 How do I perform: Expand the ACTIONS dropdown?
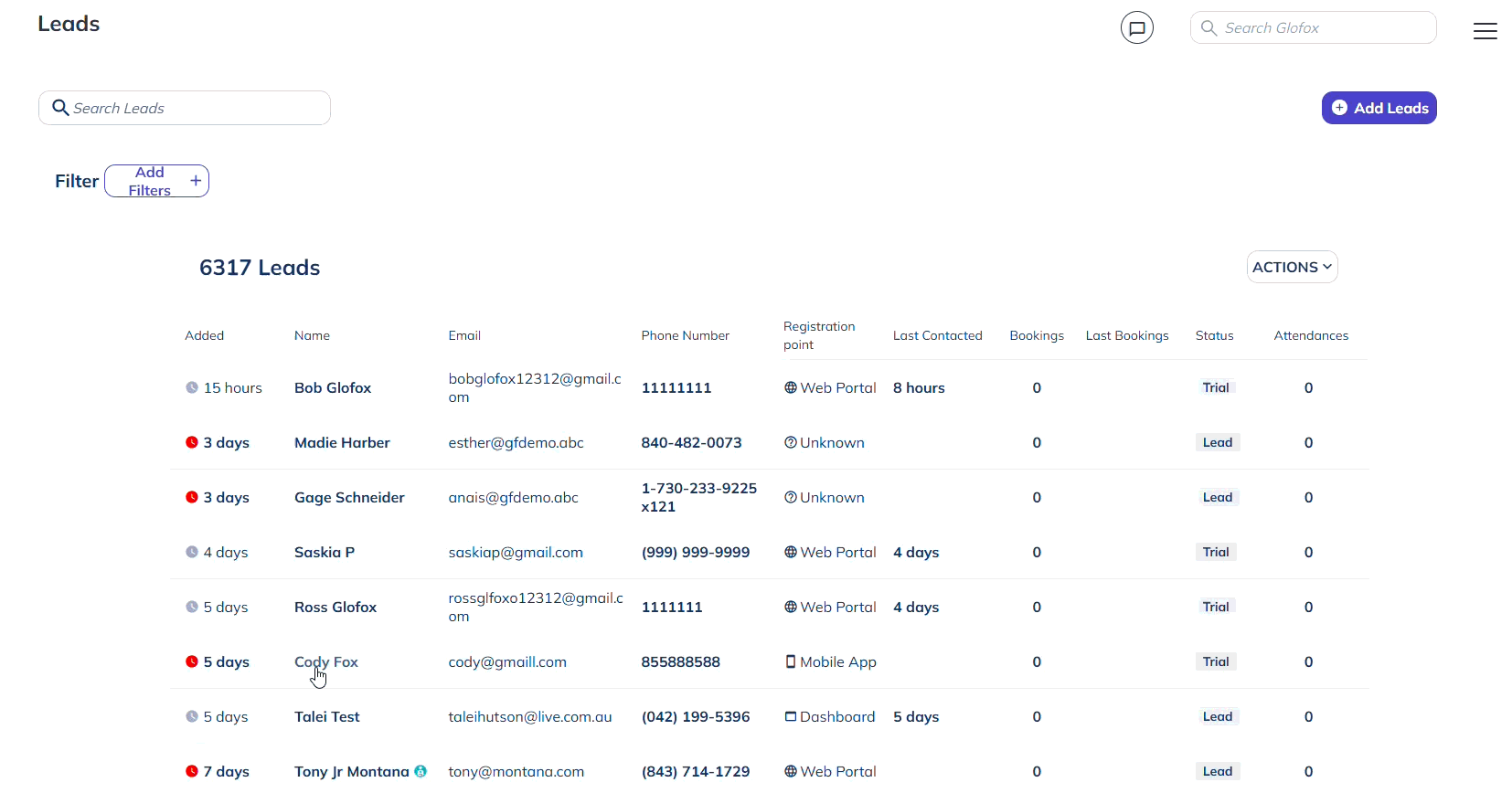point(1292,267)
